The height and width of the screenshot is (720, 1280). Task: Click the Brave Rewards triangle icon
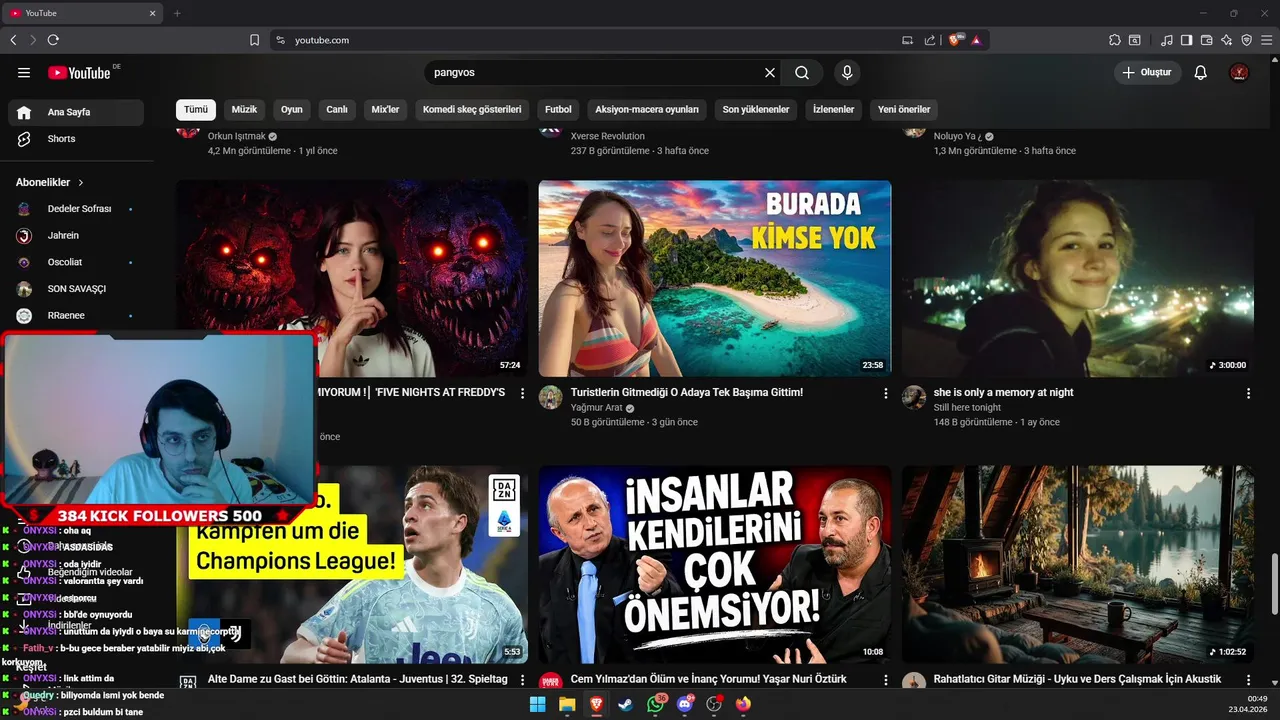click(x=976, y=40)
